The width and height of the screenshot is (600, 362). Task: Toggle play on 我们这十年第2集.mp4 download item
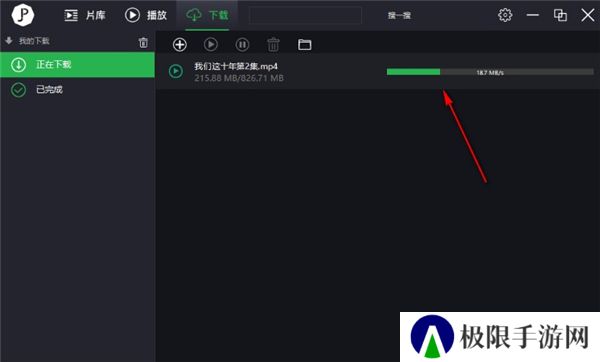[176, 71]
